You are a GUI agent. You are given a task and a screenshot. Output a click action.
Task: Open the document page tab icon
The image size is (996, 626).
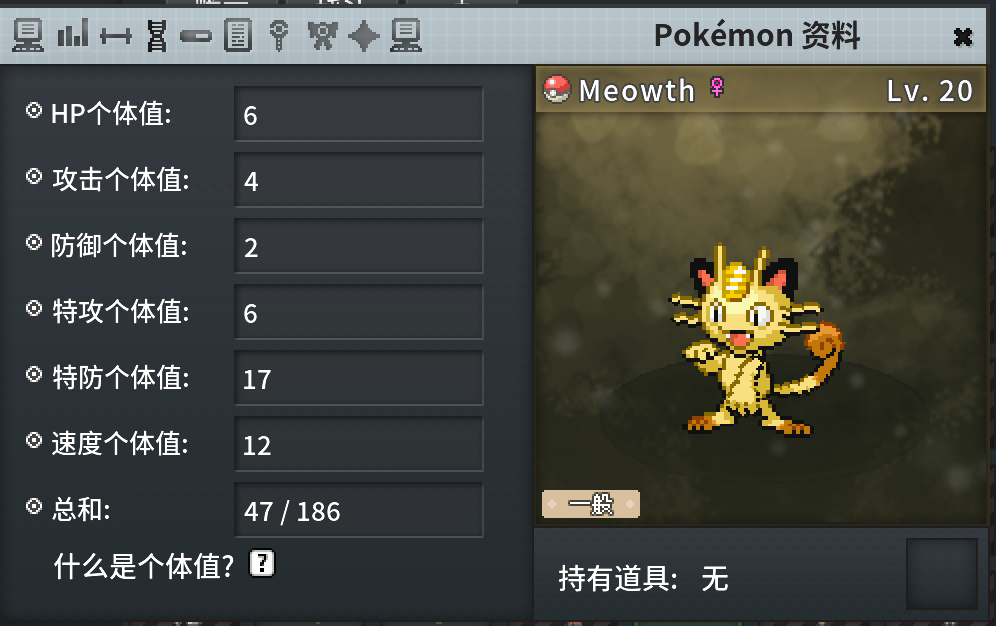click(238, 36)
